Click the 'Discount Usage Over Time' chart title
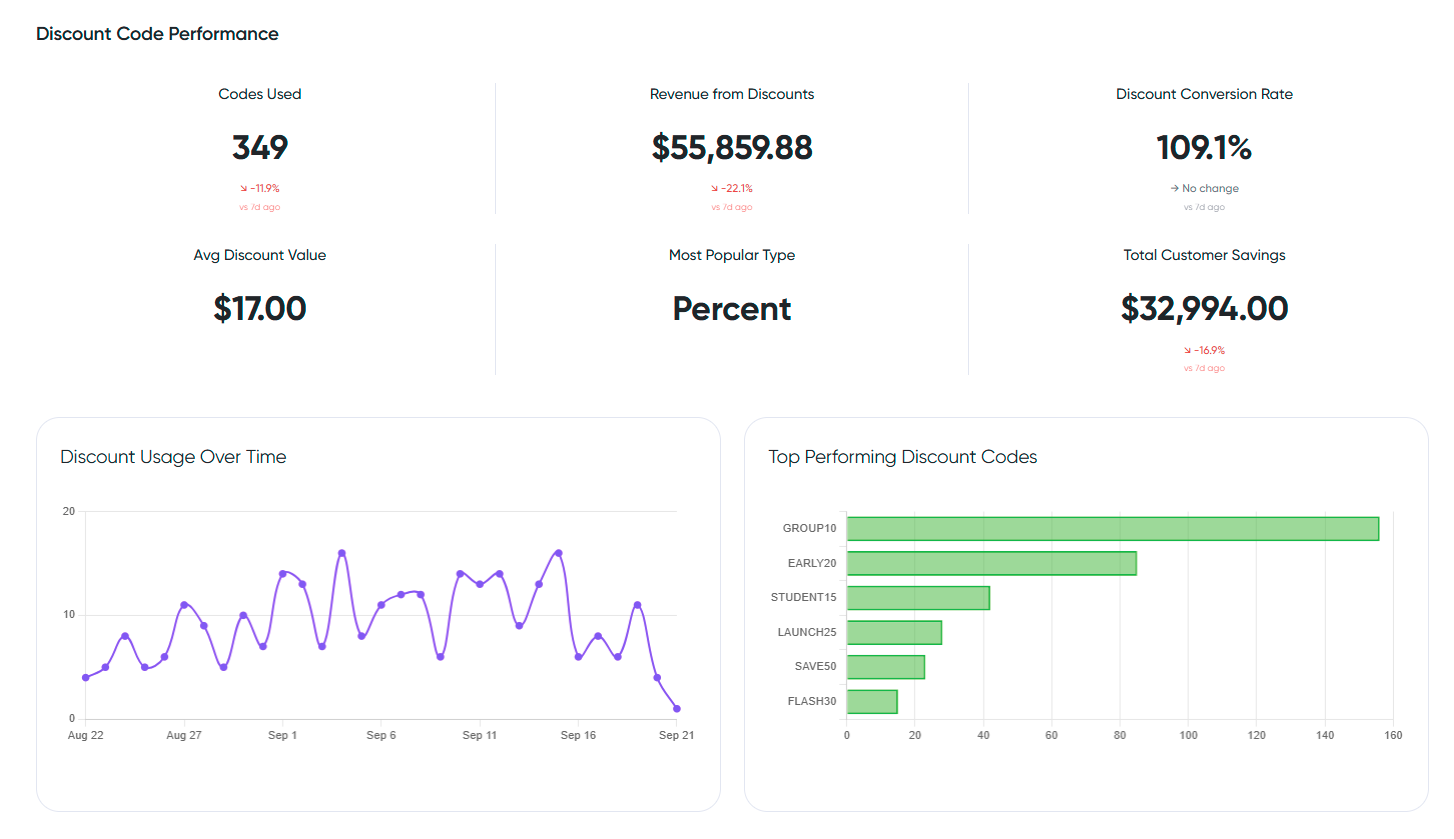This screenshot has width=1454, height=839. pyautogui.click(x=173, y=457)
